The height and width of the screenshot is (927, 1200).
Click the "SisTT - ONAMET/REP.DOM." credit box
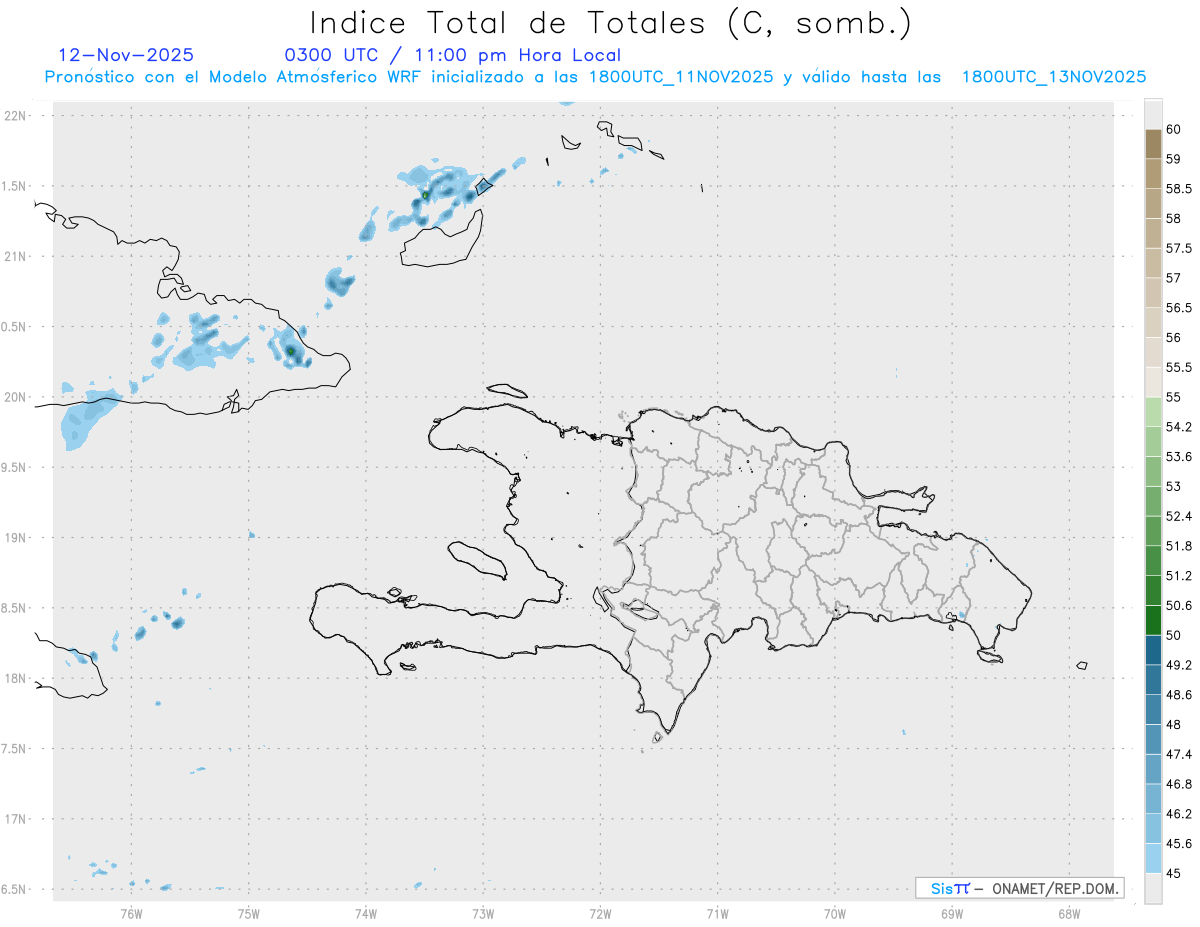point(1019,888)
